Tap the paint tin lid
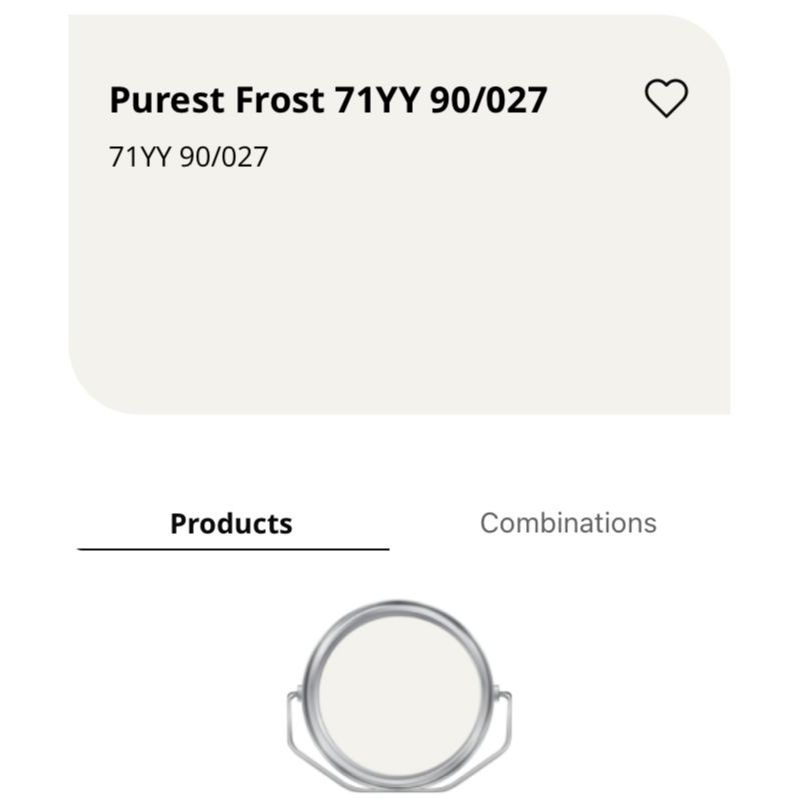Viewport: 799px width, 799px height. (x=399, y=690)
